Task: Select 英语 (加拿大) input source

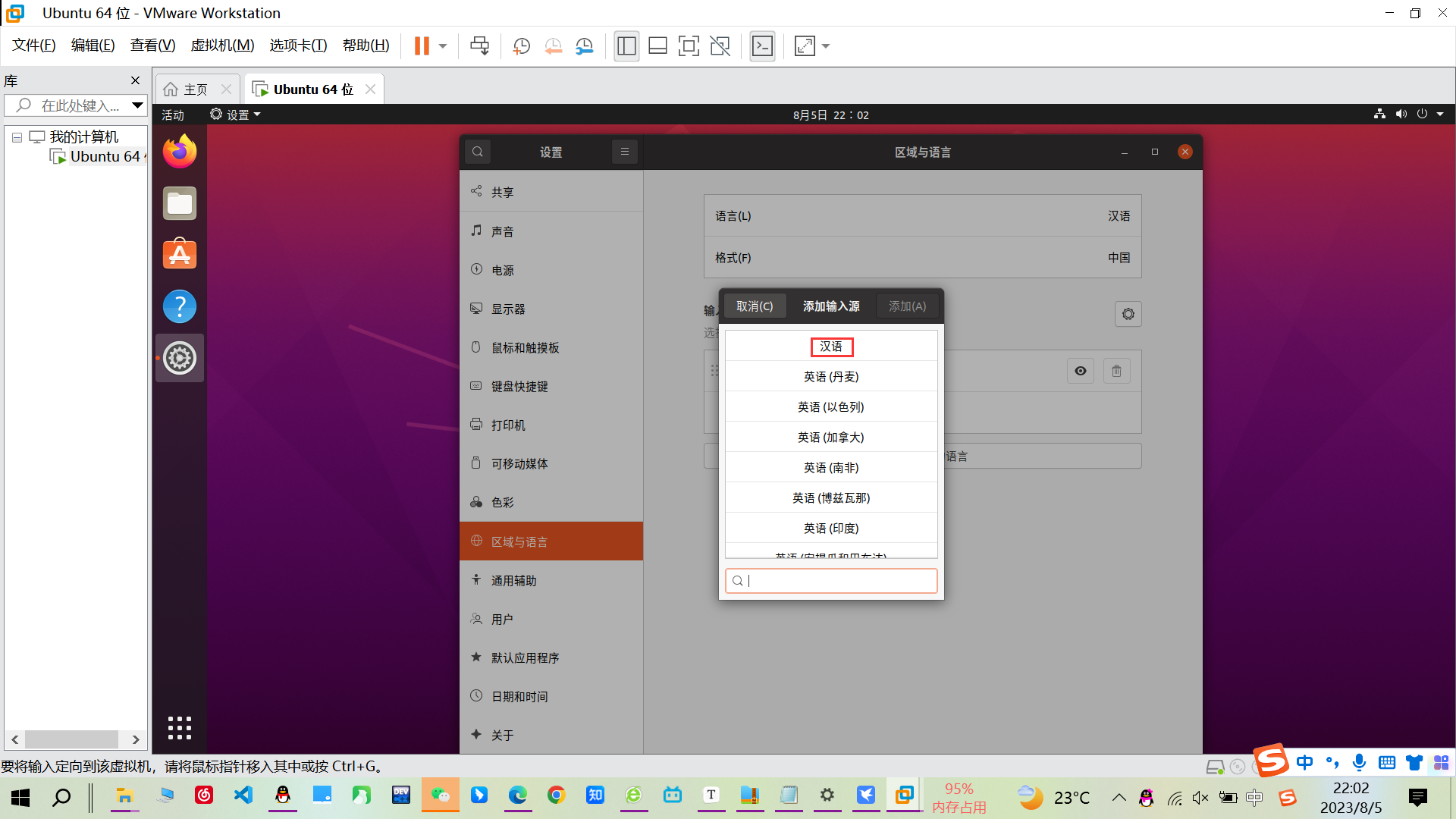Action: click(x=831, y=438)
